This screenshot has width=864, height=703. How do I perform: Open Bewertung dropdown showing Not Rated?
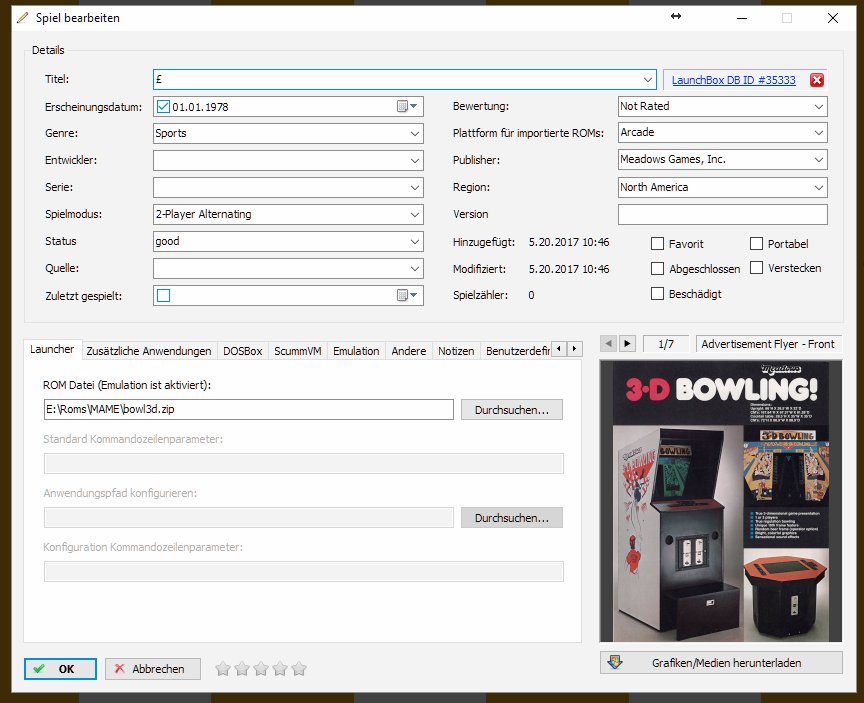819,106
